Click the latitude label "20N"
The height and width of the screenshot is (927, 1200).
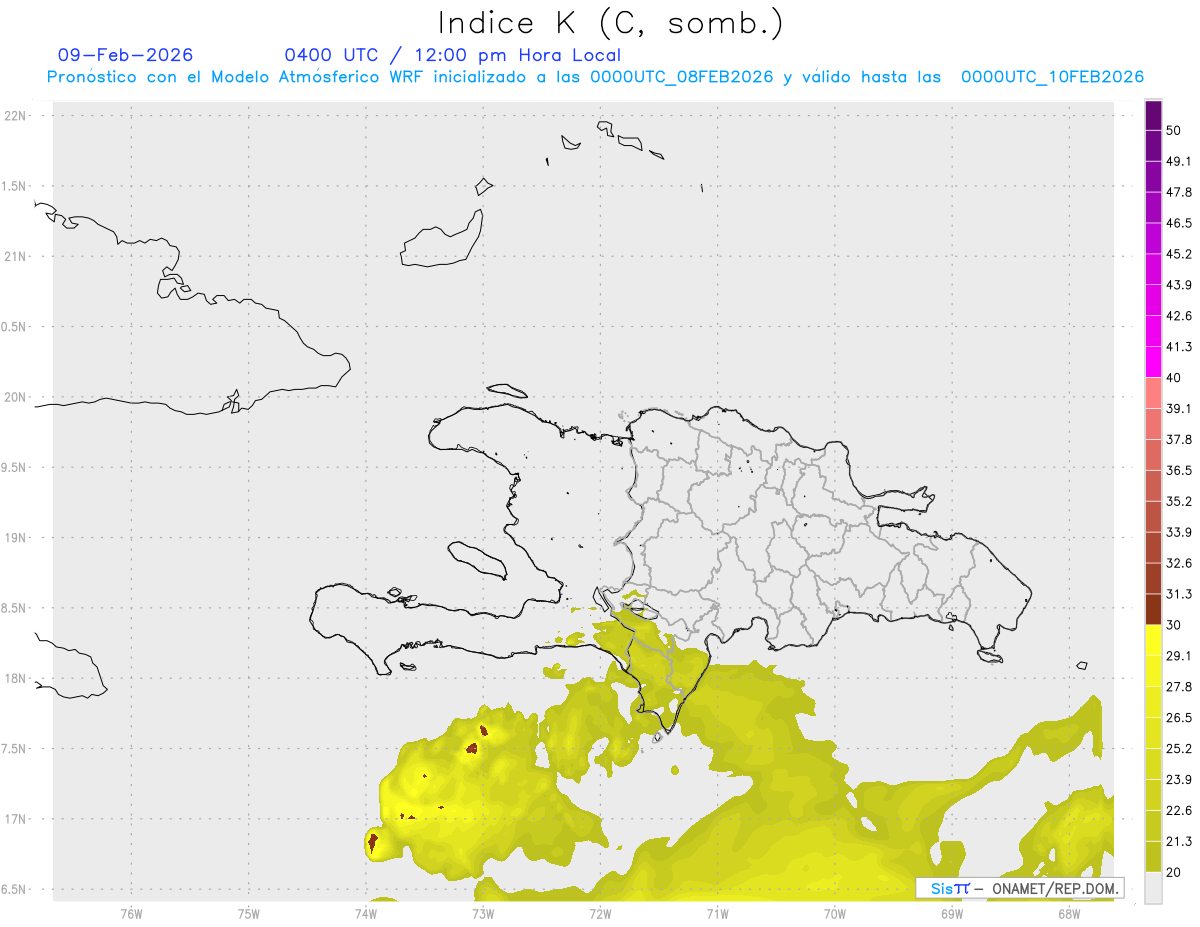tap(15, 397)
